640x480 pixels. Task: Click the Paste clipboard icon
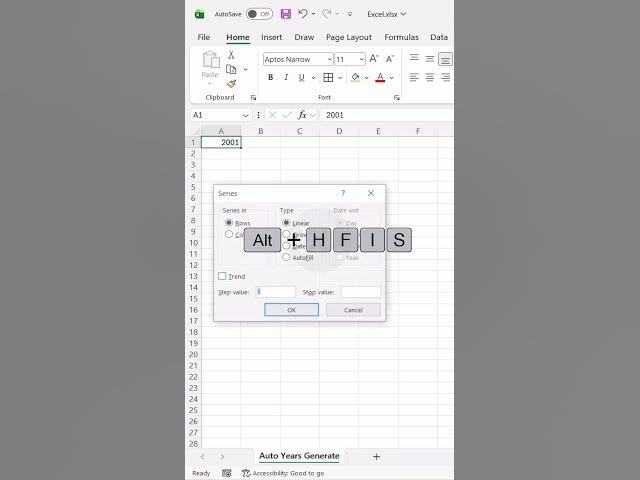pyautogui.click(x=211, y=60)
